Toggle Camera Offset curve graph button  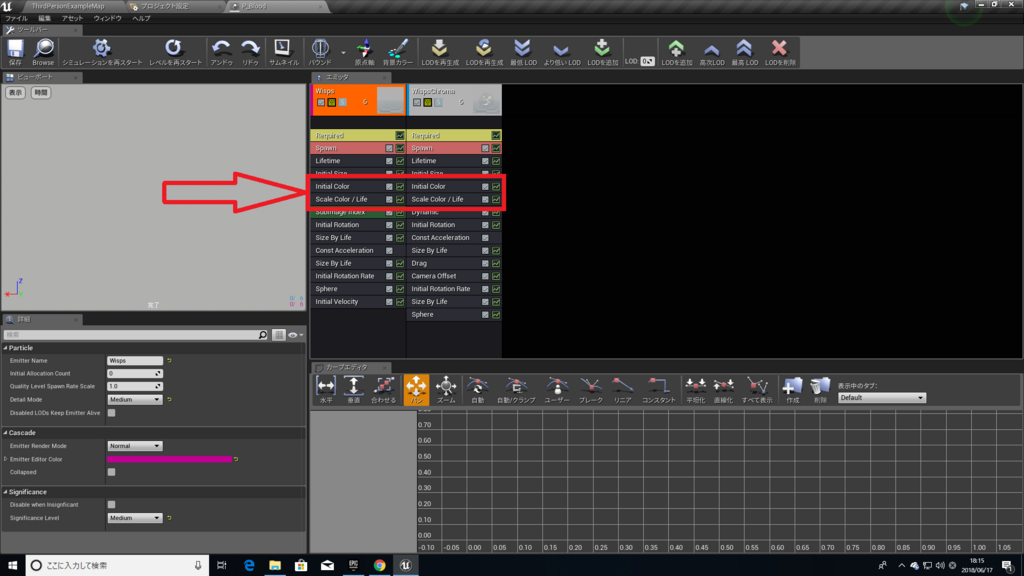coord(496,276)
